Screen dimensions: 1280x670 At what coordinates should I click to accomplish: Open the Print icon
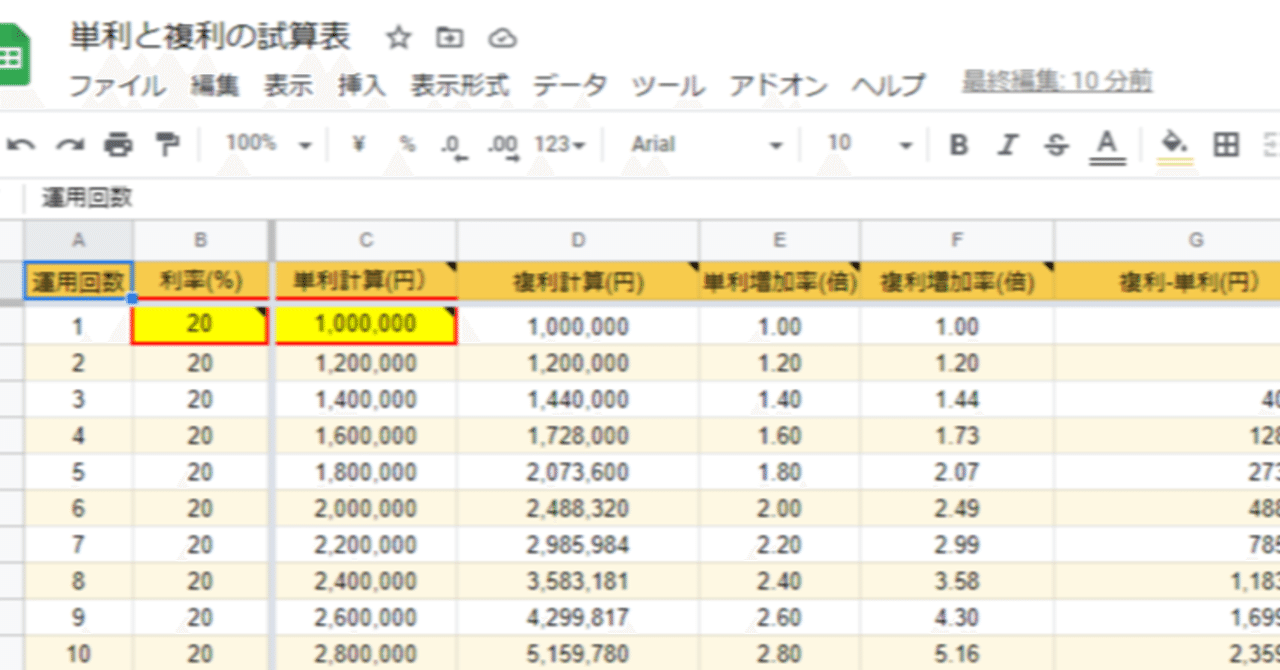tap(119, 144)
